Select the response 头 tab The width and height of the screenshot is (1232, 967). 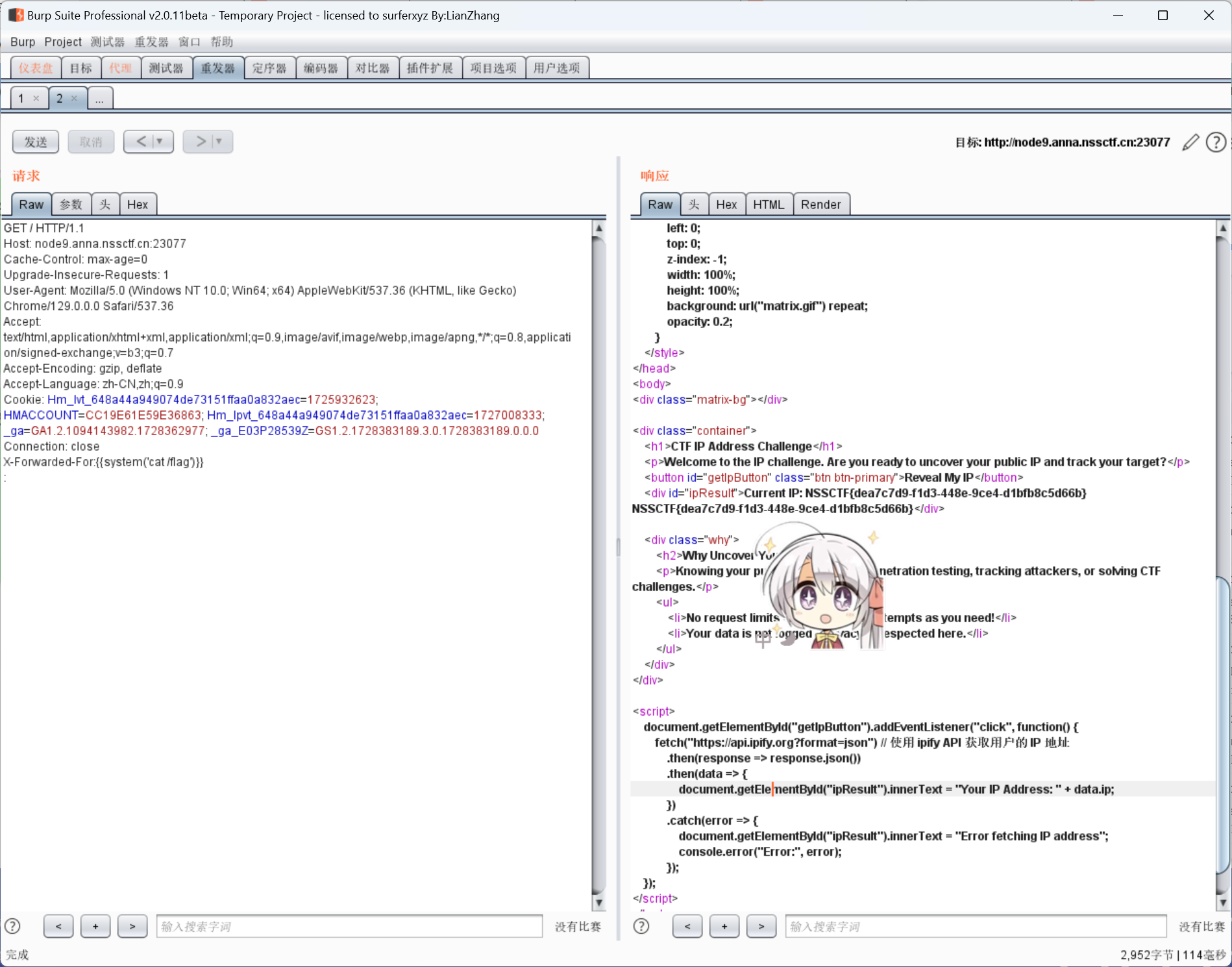point(694,205)
